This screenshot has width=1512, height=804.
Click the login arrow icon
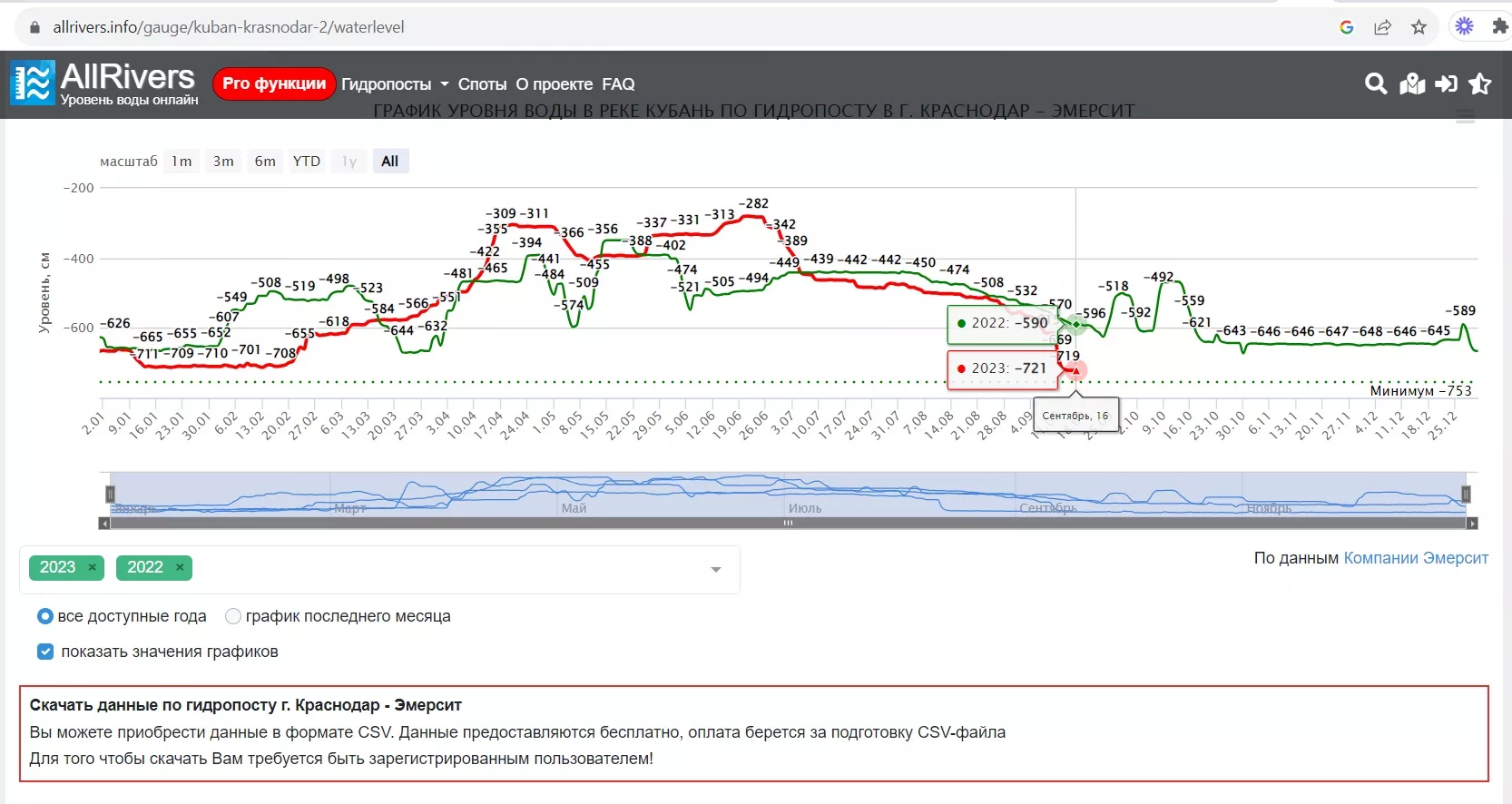[x=1447, y=84]
